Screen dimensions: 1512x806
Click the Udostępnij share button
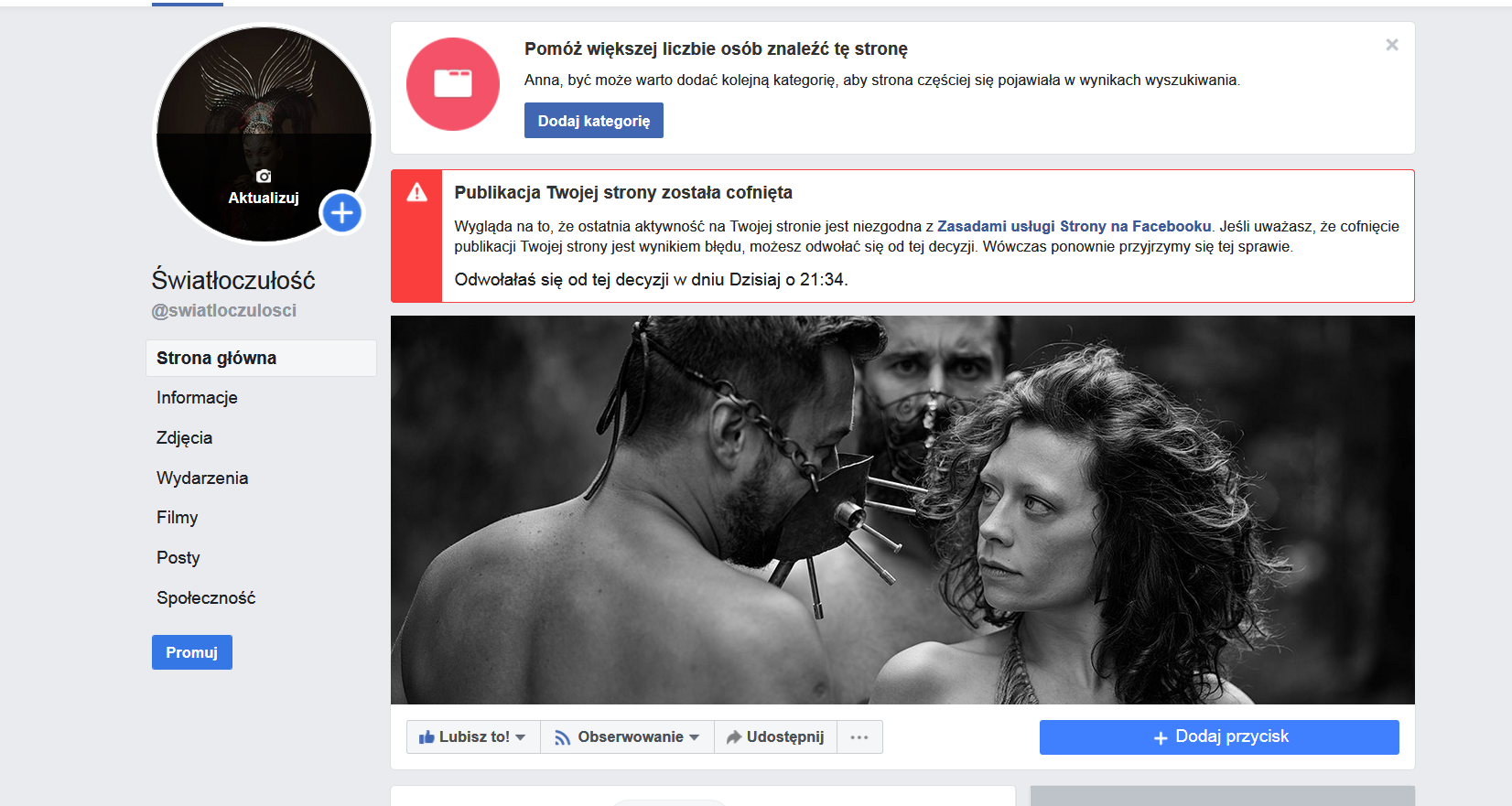(775, 737)
